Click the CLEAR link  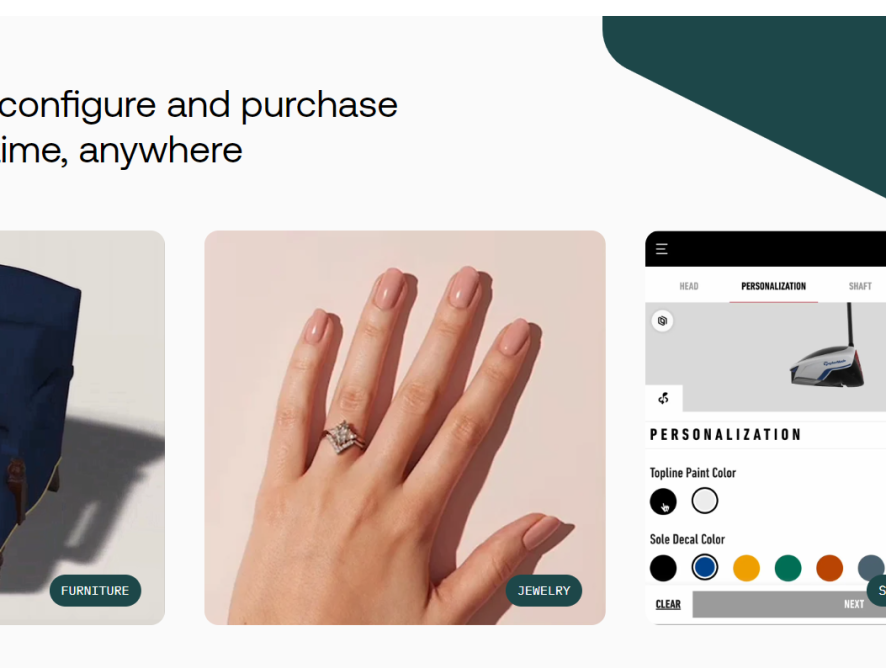pyautogui.click(x=668, y=604)
